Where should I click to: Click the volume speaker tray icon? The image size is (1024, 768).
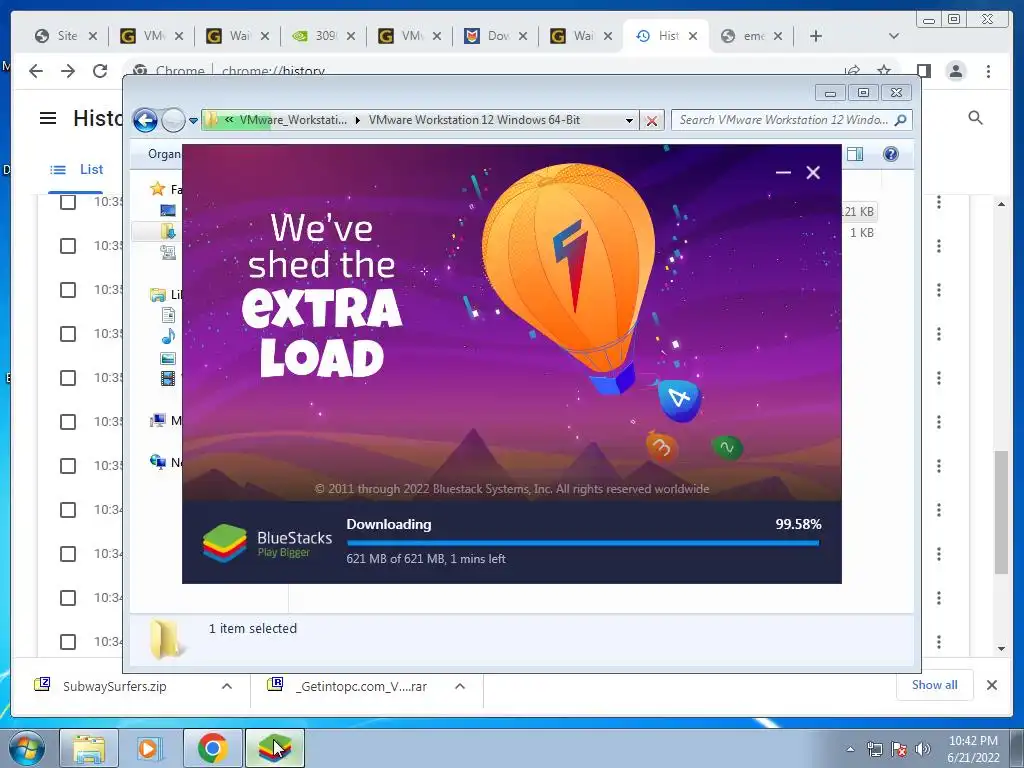tap(923, 749)
